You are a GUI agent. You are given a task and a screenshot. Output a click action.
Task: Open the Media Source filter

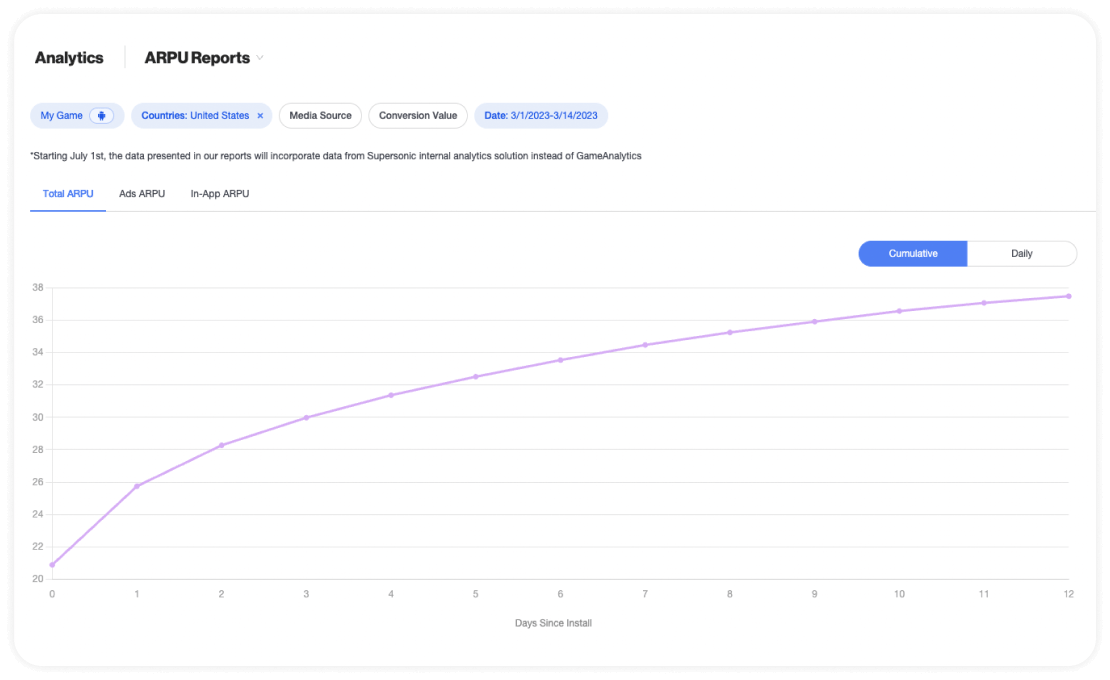(320, 116)
